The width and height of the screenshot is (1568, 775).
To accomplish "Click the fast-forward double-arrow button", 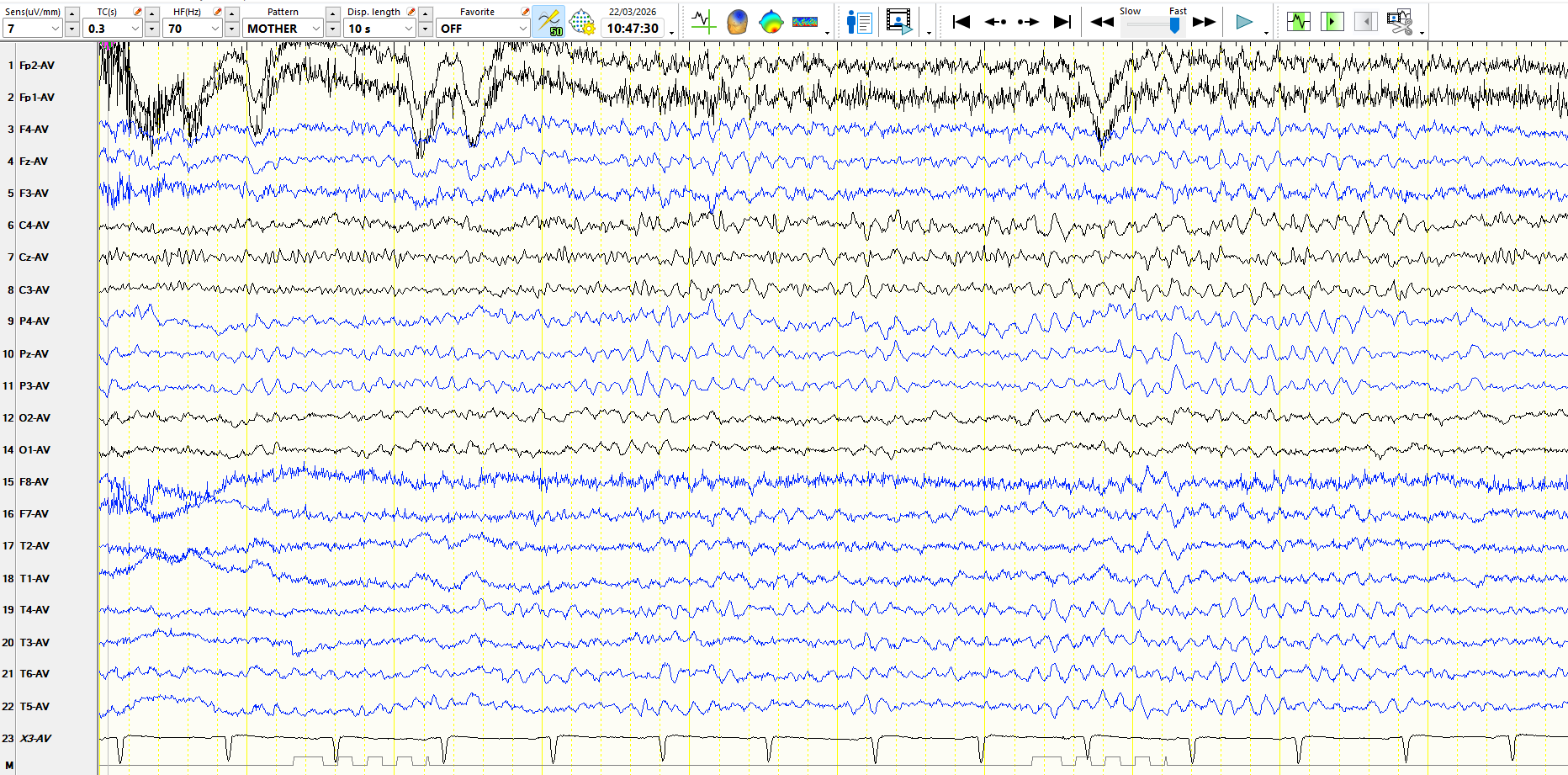I will (1205, 22).
